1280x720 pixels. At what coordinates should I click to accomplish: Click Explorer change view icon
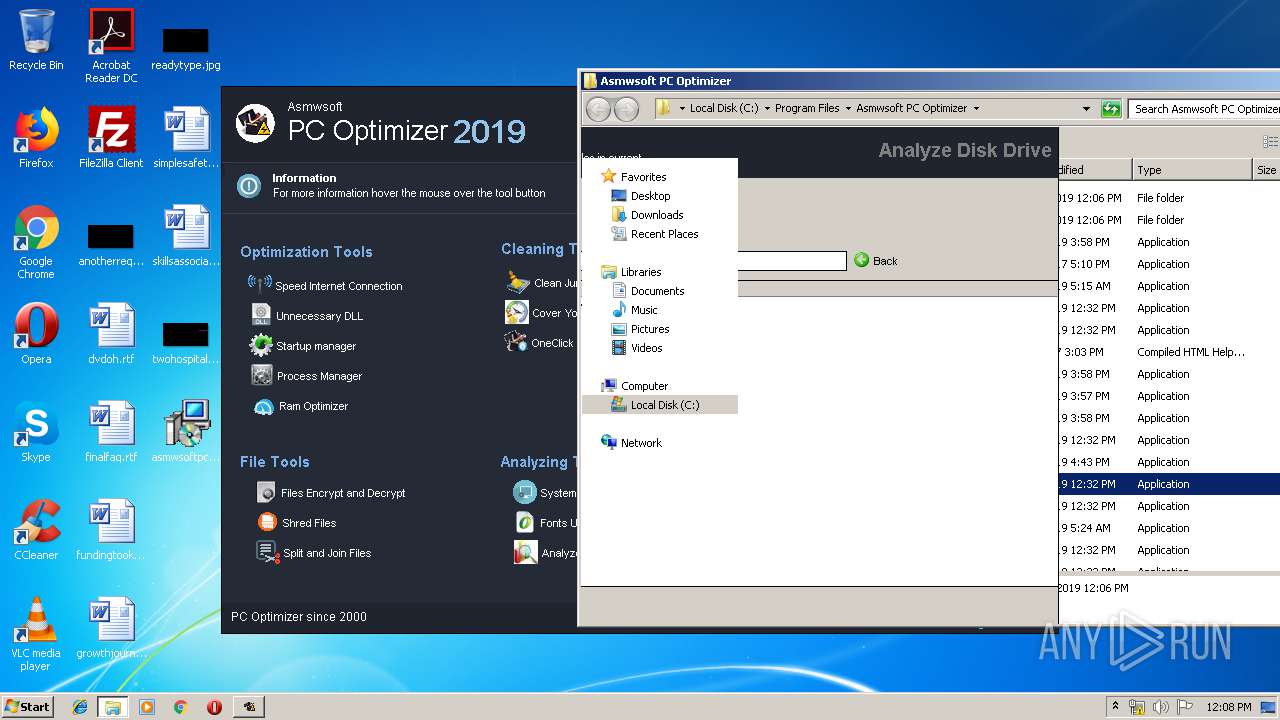(x=1270, y=142)
